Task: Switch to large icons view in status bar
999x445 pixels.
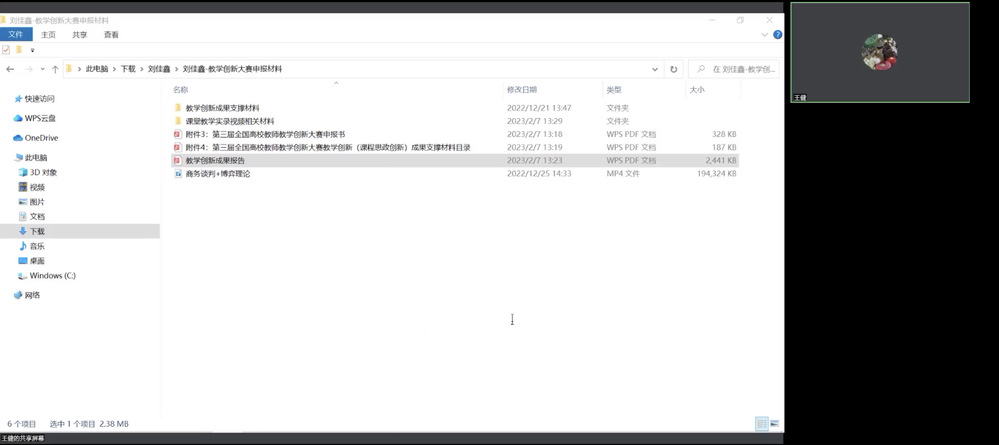Action: (x=774, y=424)
